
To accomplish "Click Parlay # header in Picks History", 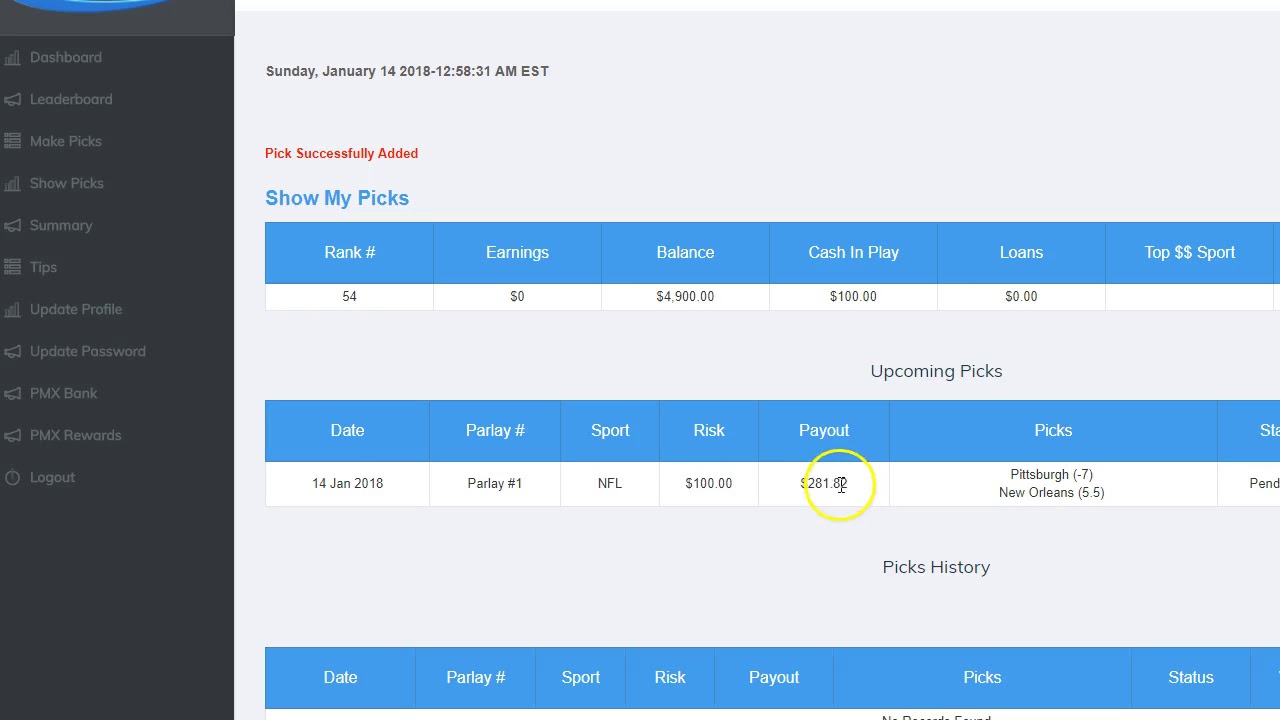I will 476,678.
